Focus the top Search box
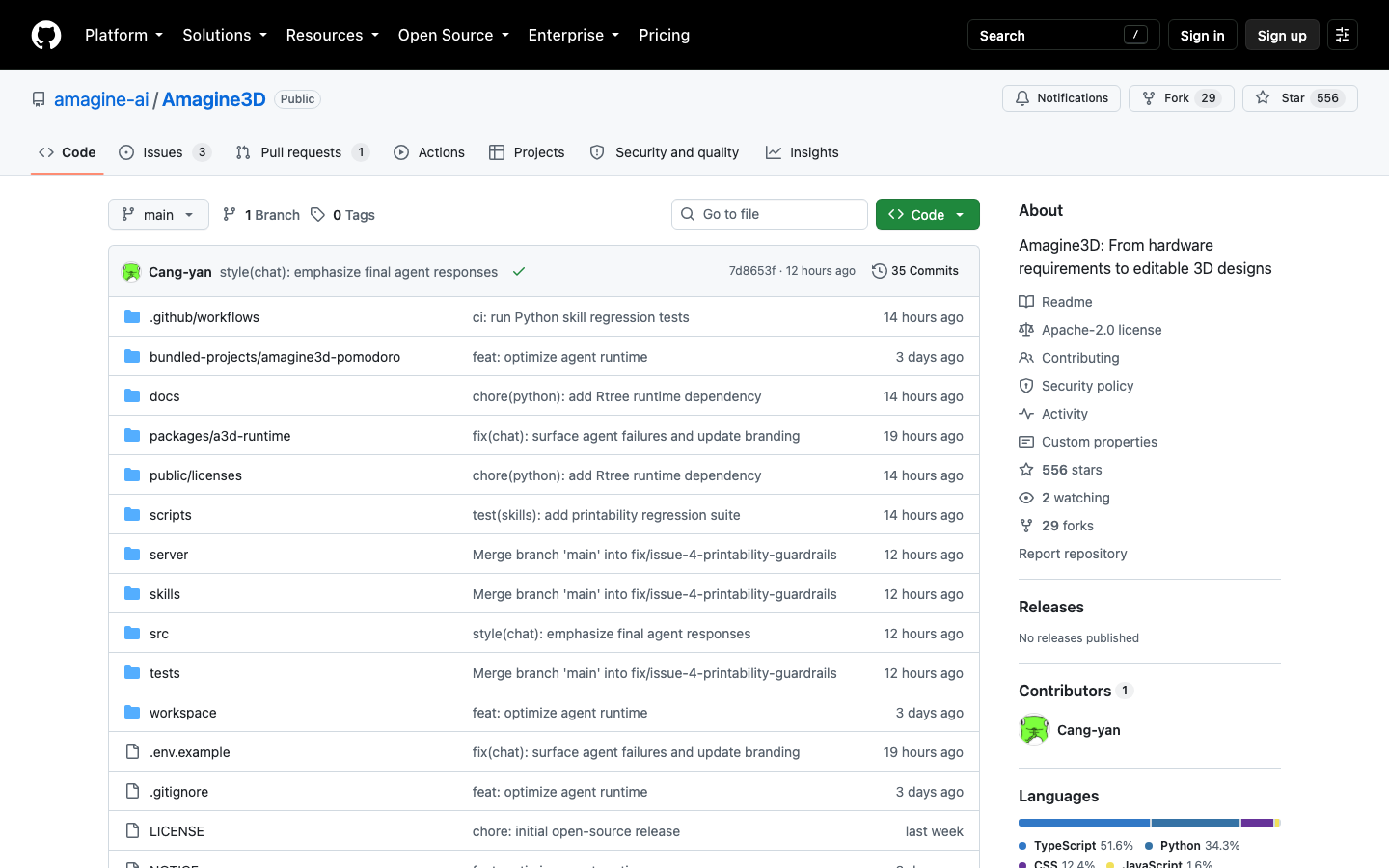The image size is (1389, 868). coord(1063,35)
